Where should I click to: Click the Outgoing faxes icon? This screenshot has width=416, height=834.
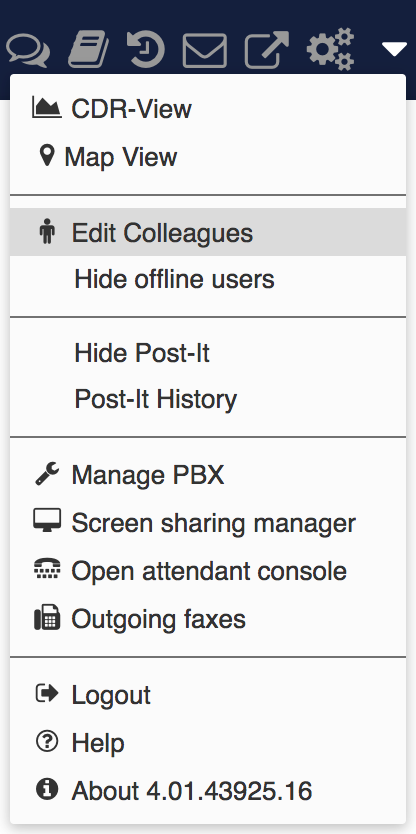[x=47, y=618]
